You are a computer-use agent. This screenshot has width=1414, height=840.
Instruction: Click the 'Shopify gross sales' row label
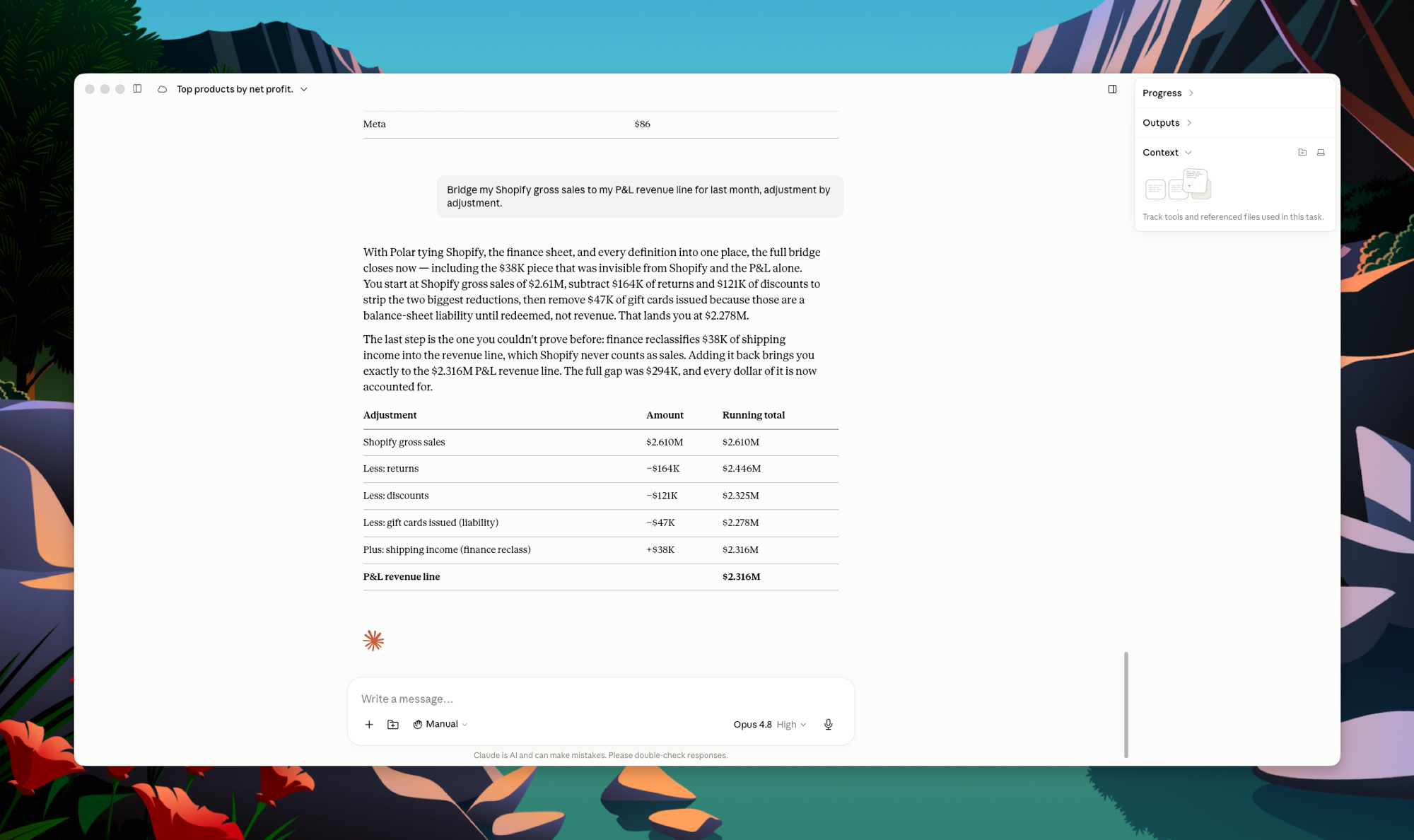click(404, 443)
